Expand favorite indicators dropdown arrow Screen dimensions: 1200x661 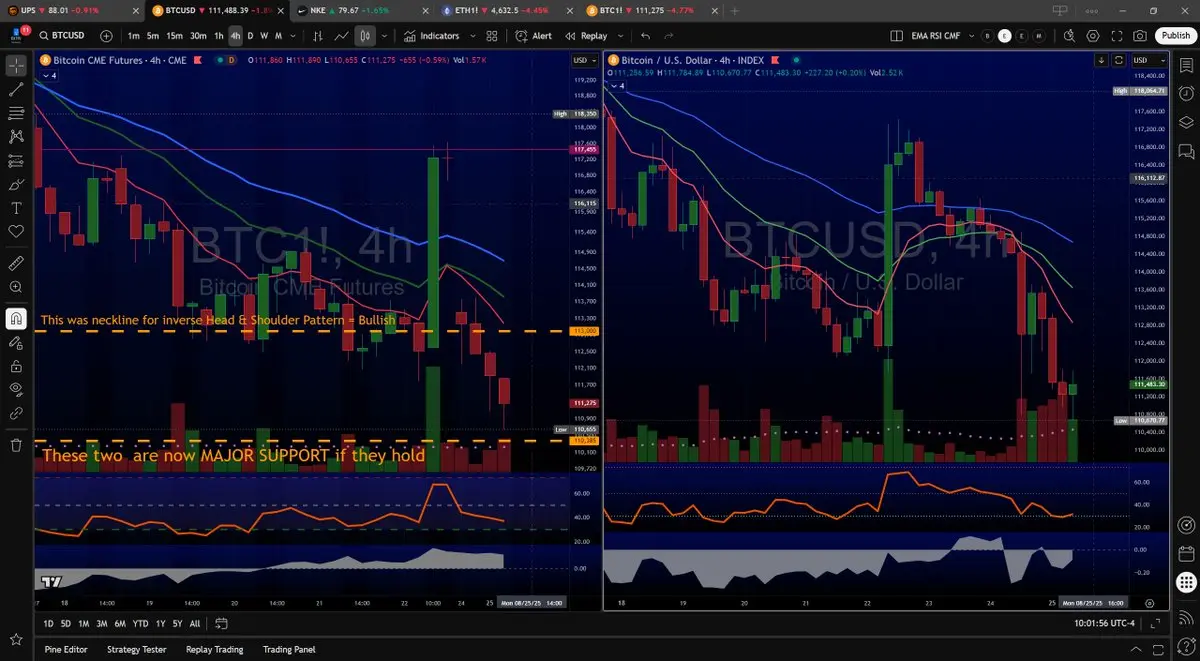(472, 36)
